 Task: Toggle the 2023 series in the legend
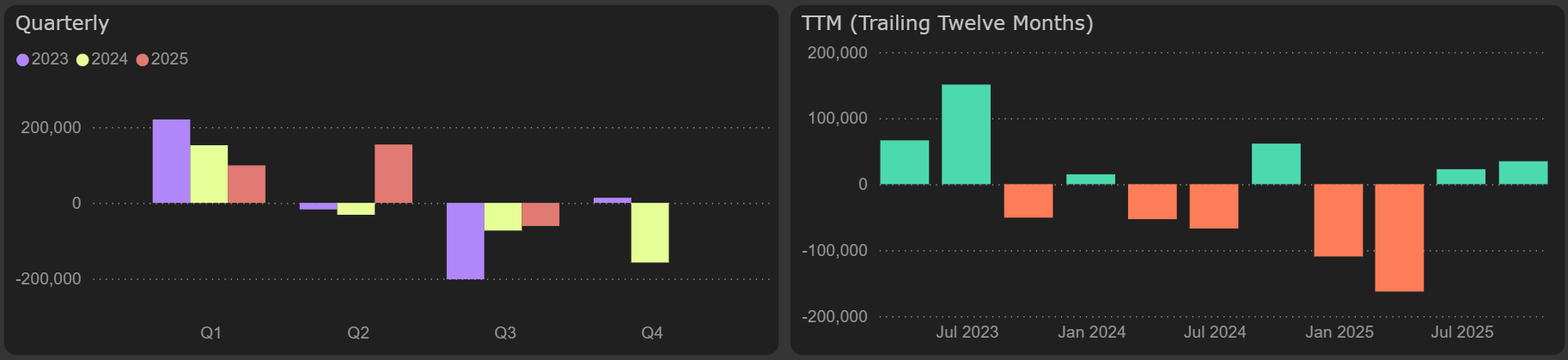[x=42, y=59]
